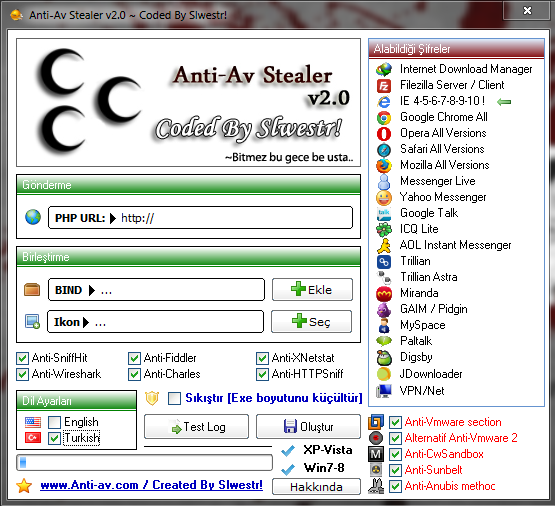This screenshot has height=506, width=555.
Task: Toggle the Anti-Vmware section checkbox
Action: click(x=395, y=422)
